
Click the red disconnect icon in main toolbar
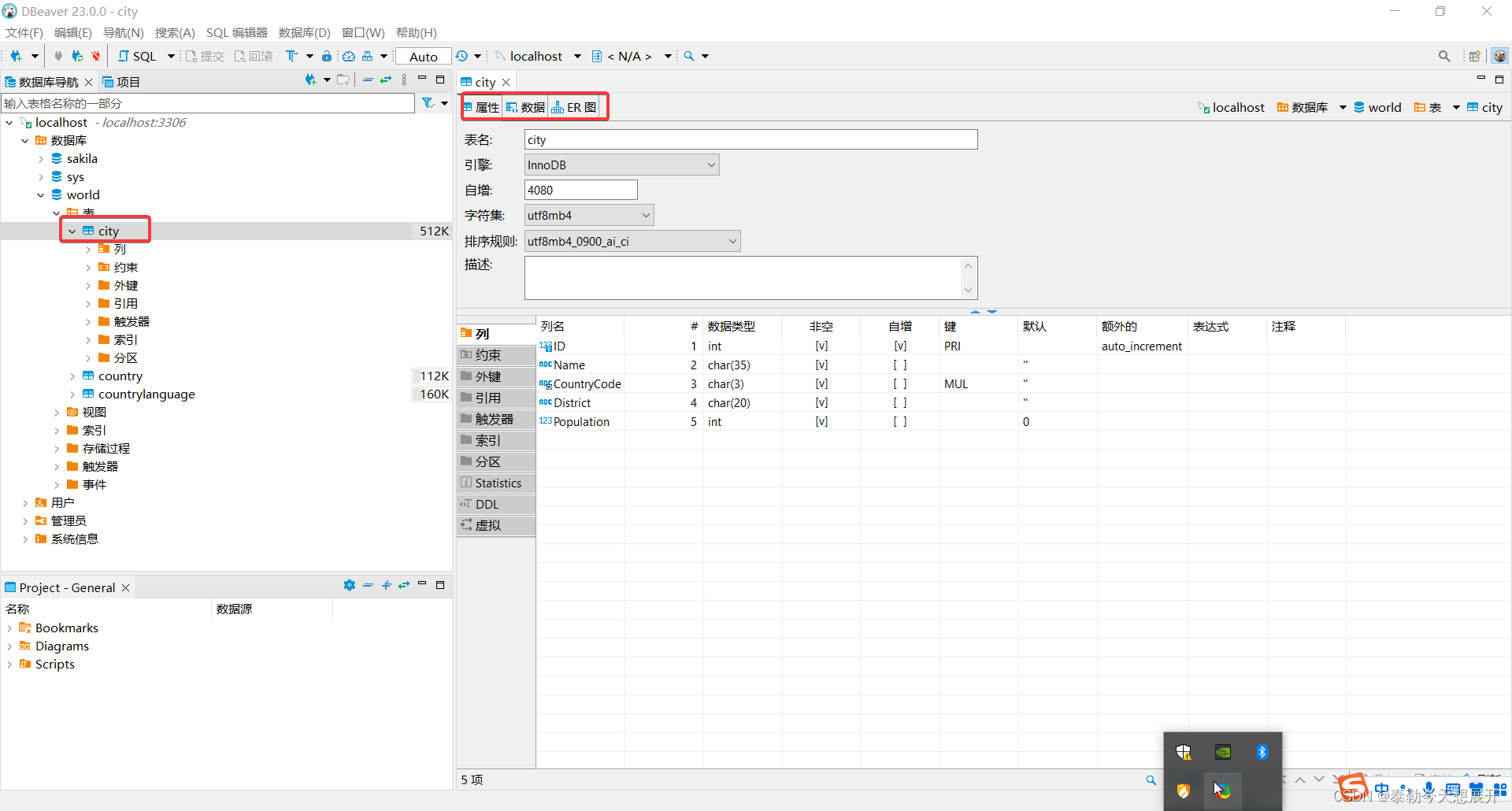click(x=96, y=56)
